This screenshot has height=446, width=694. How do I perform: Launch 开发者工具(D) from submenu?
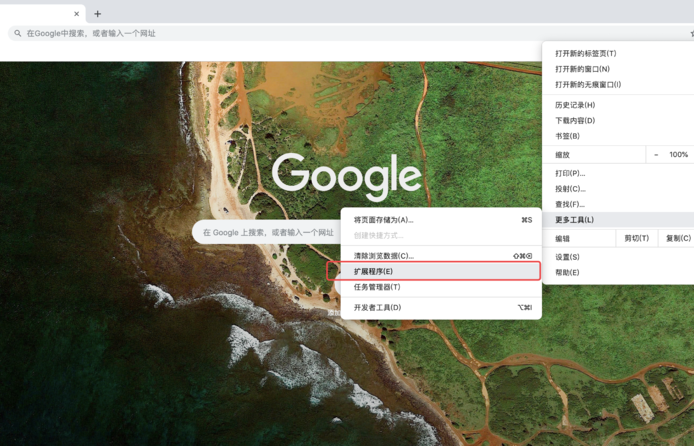pyautogui.click(x=378, y=308)
